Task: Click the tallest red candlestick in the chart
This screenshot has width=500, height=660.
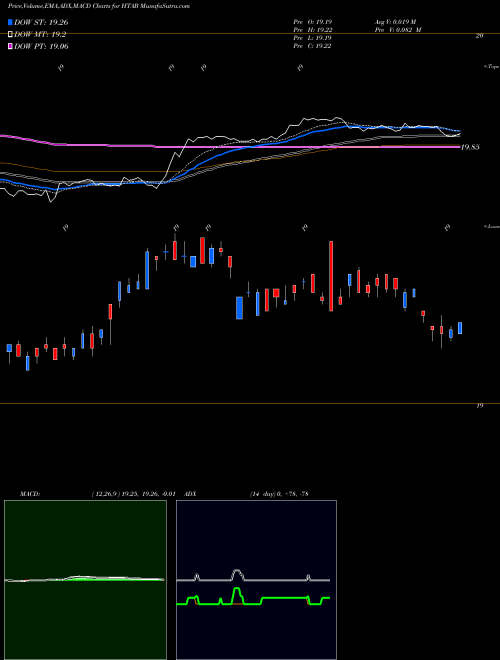Action: (x=331, y=276)
